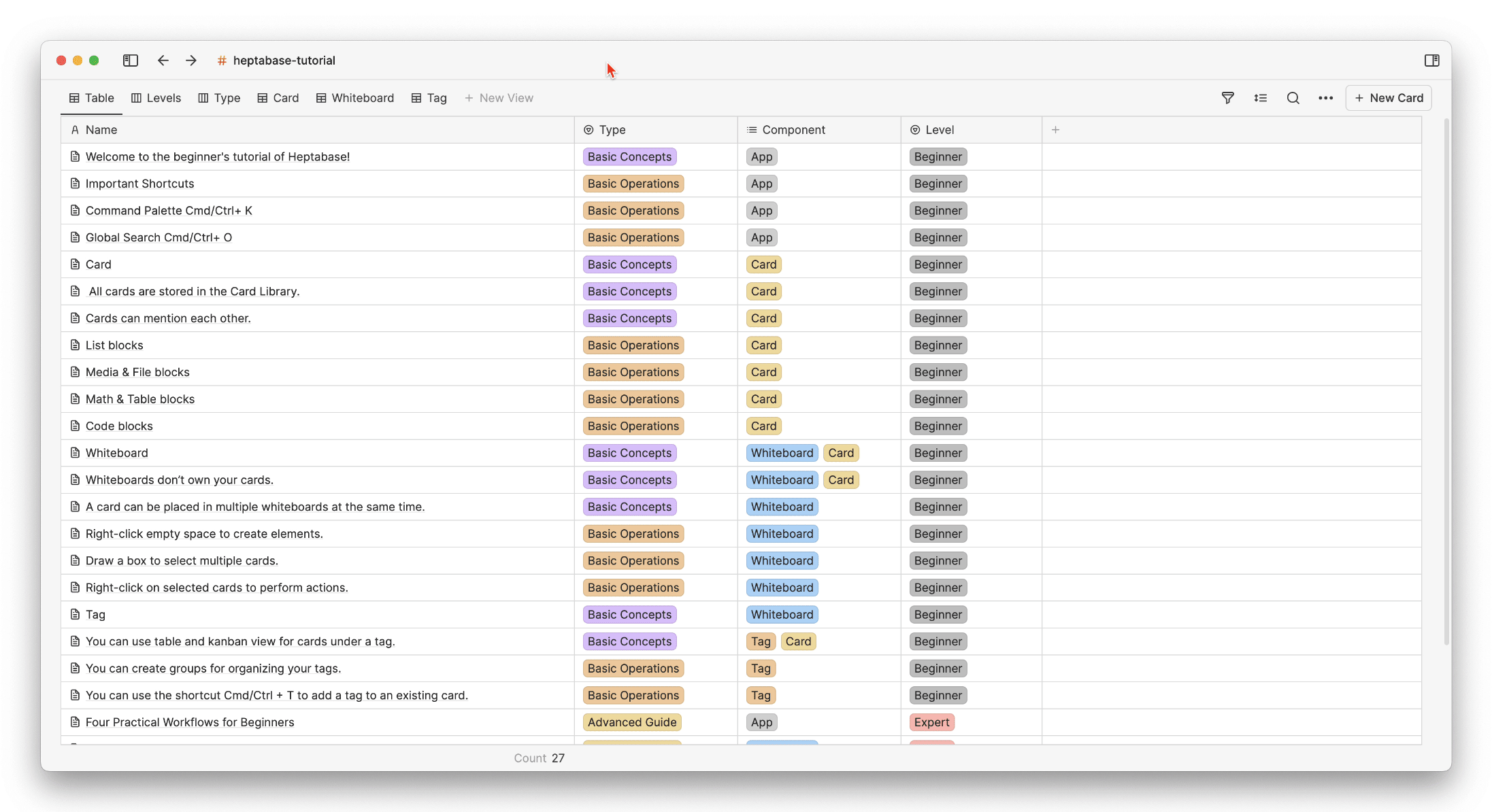Click the App component tag for Global Search

click(762, 237)
